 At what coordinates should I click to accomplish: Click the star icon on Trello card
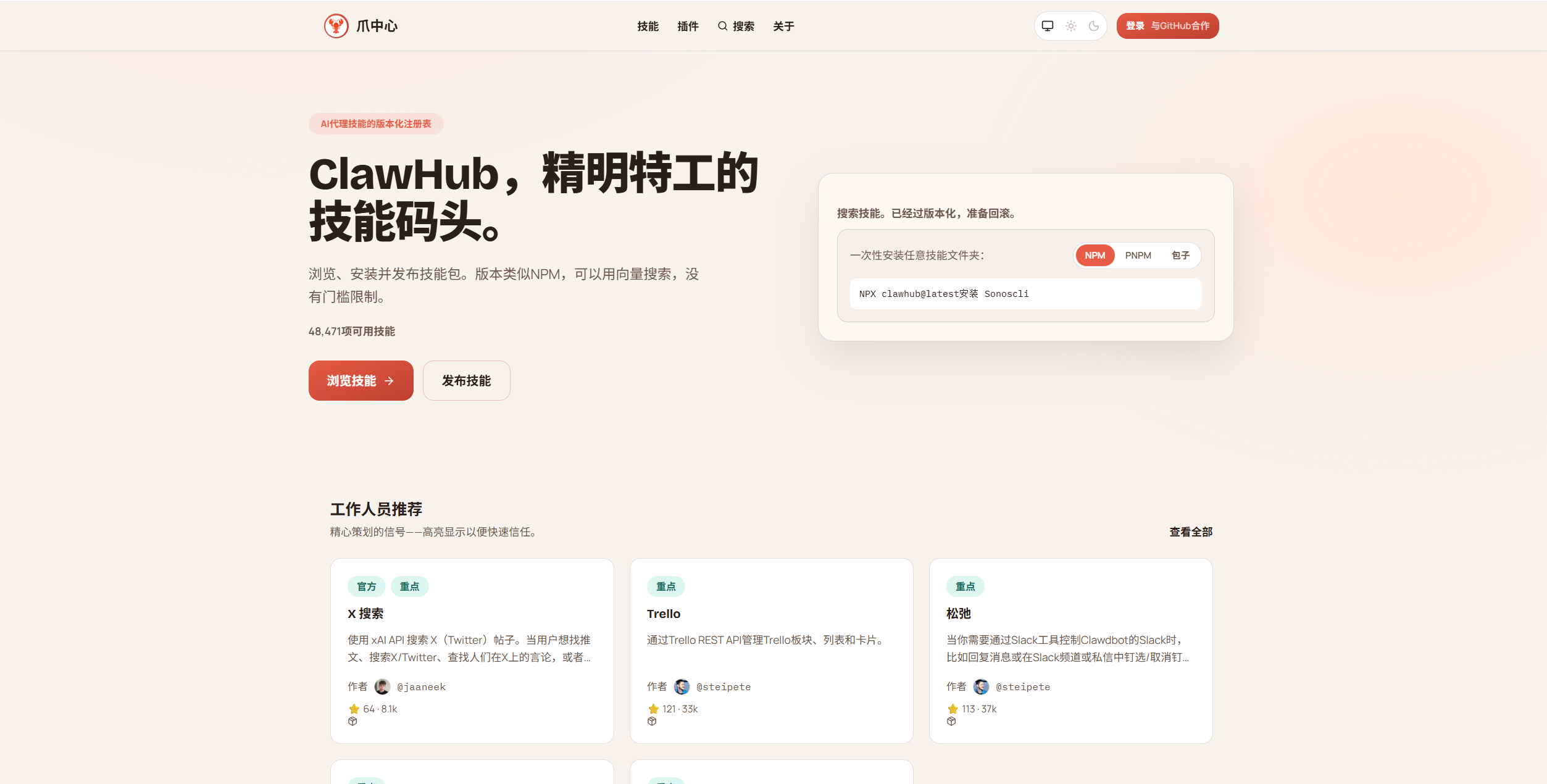(653, 709)
